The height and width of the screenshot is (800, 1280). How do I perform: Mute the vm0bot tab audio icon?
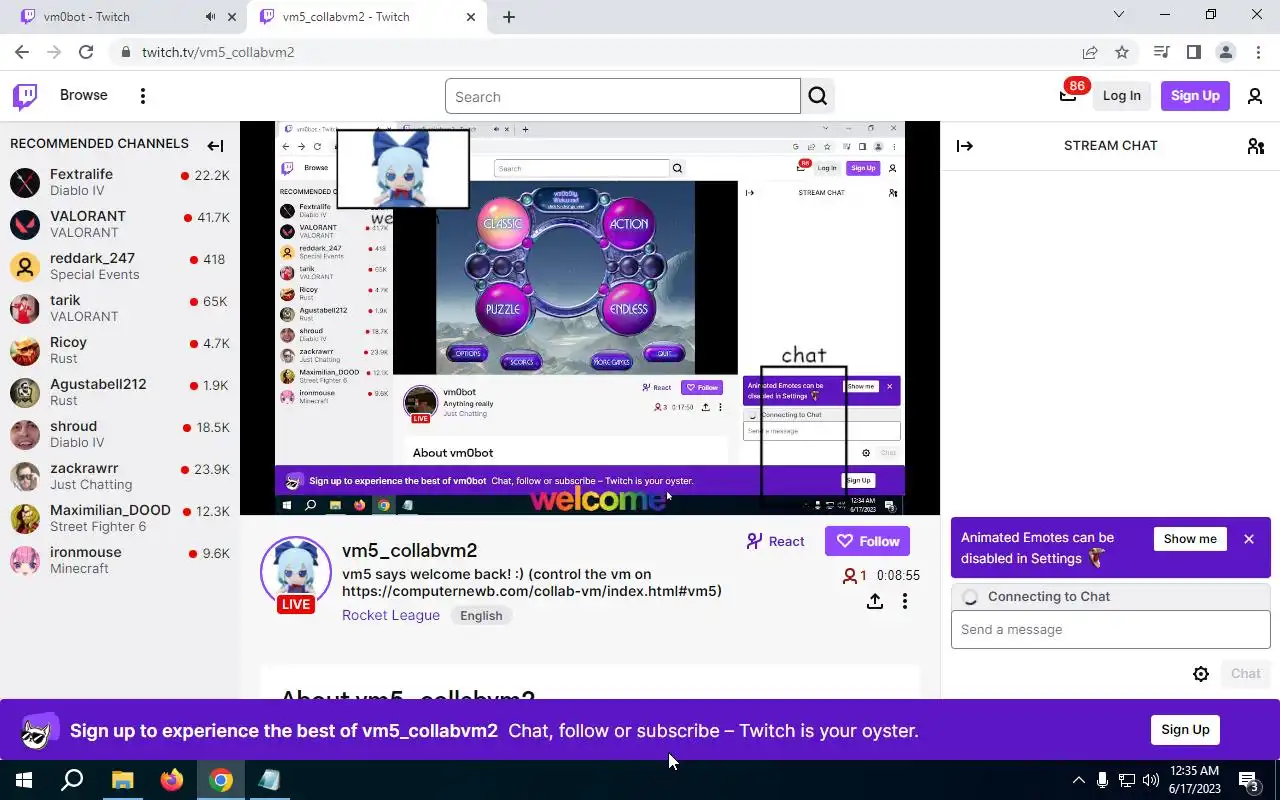[210, 17]
